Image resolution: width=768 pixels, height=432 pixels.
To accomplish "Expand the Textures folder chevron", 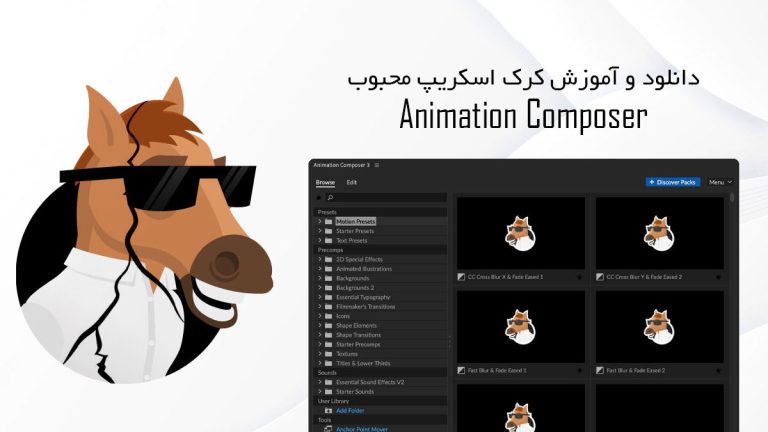I will 320,354.
